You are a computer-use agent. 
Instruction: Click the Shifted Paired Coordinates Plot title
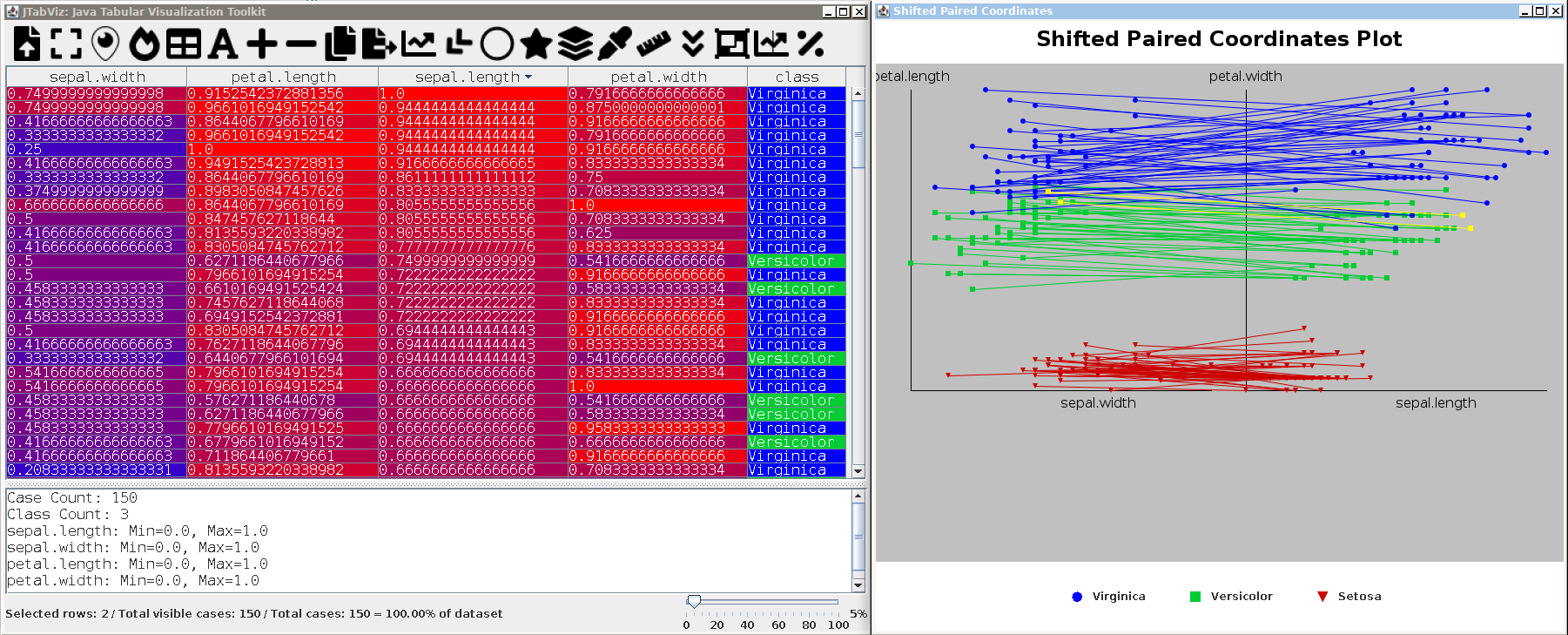(1219, 39)
